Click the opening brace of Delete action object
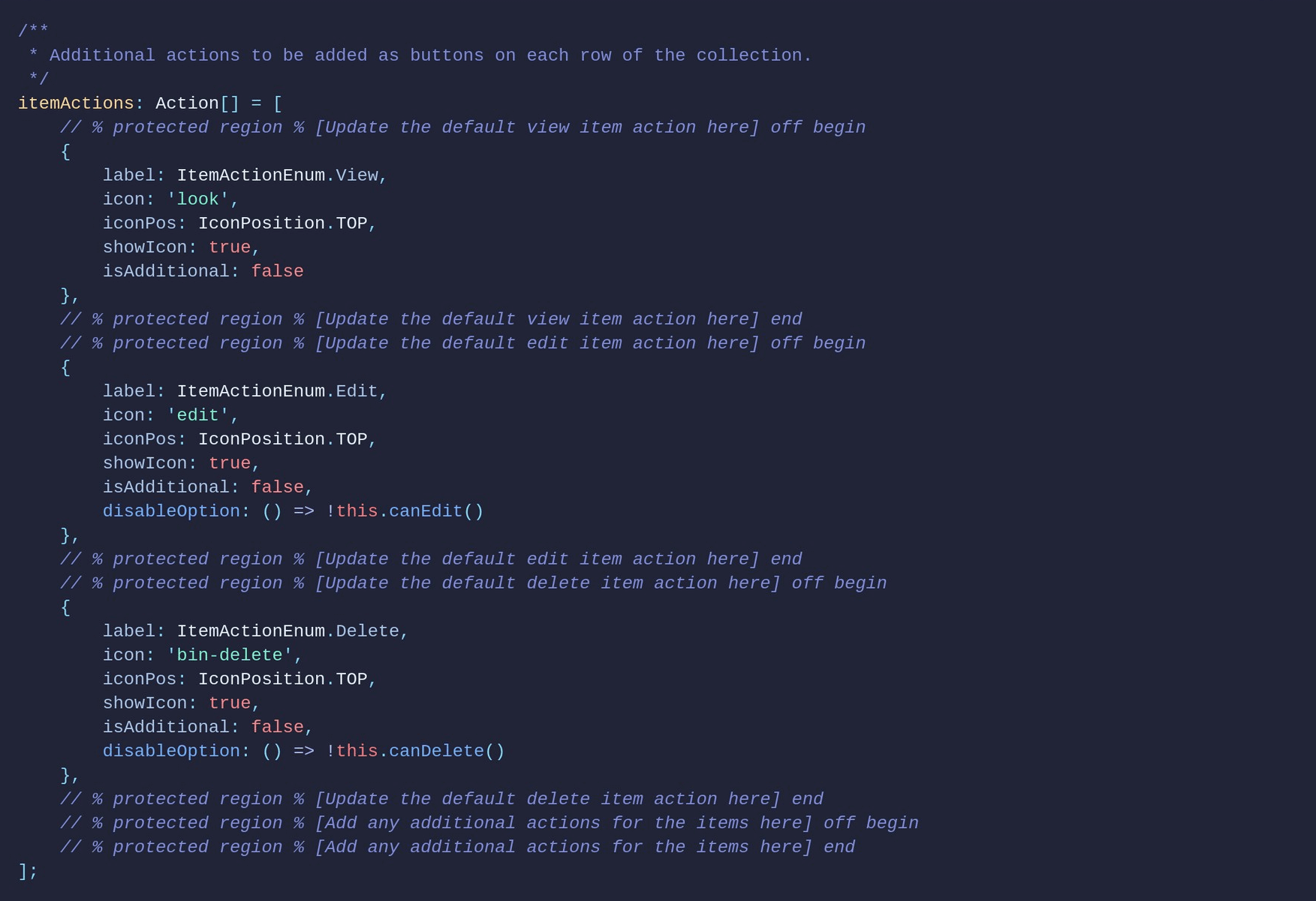 click(65, 607)
